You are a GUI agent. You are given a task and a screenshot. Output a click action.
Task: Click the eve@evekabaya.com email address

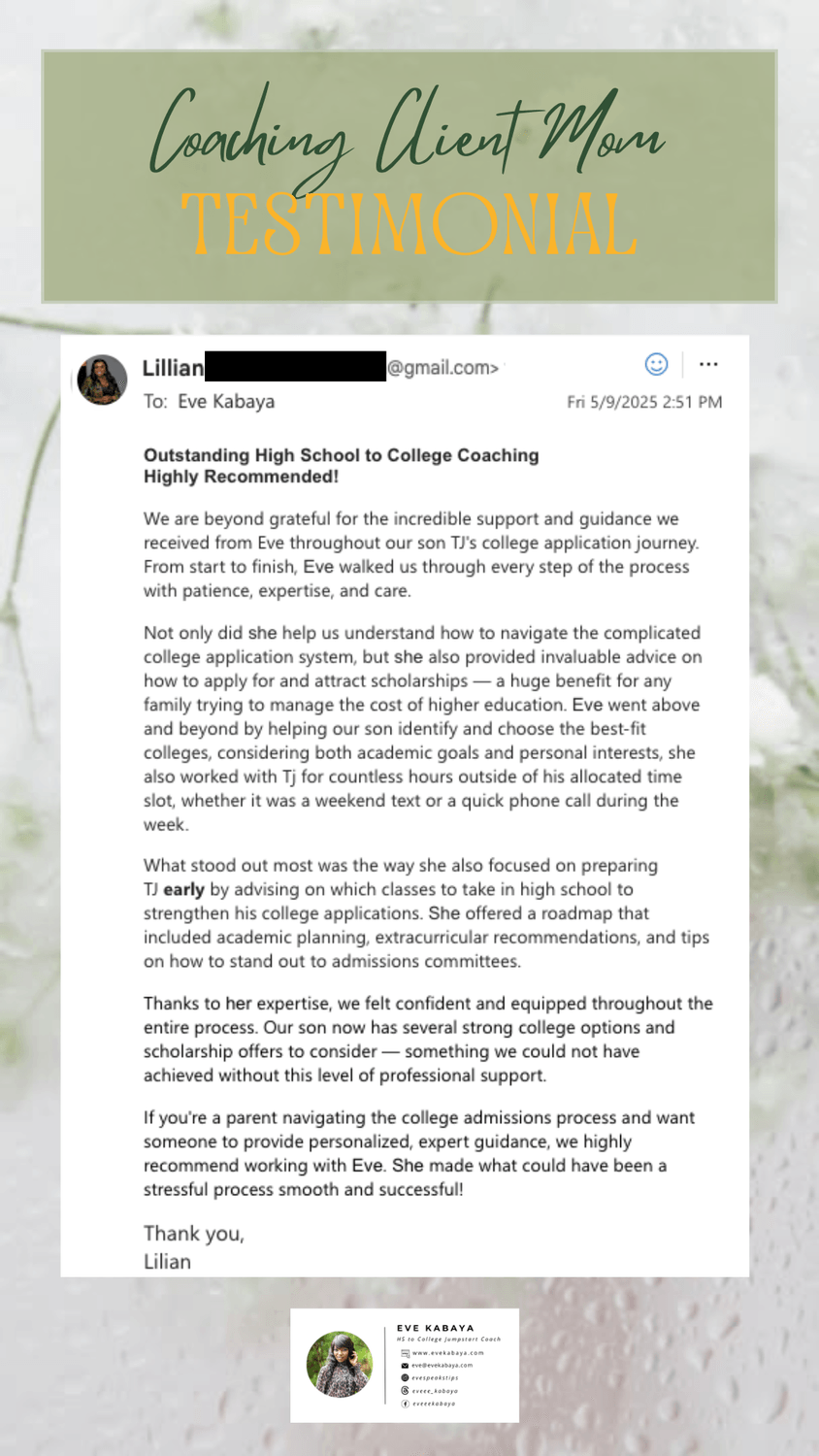pyautogui.click(x=442, y=1365)
